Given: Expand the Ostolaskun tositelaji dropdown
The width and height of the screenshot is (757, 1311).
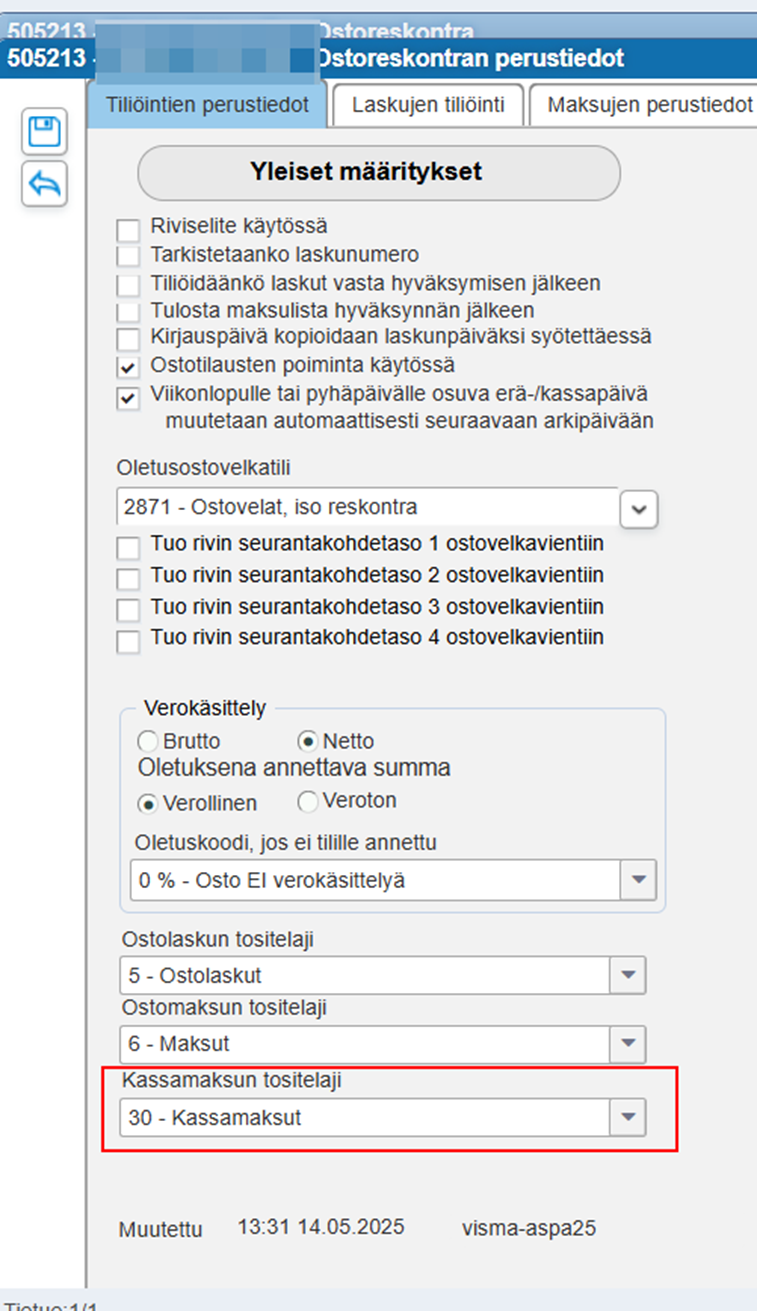Looking at the screenshot, I should 628,975.
